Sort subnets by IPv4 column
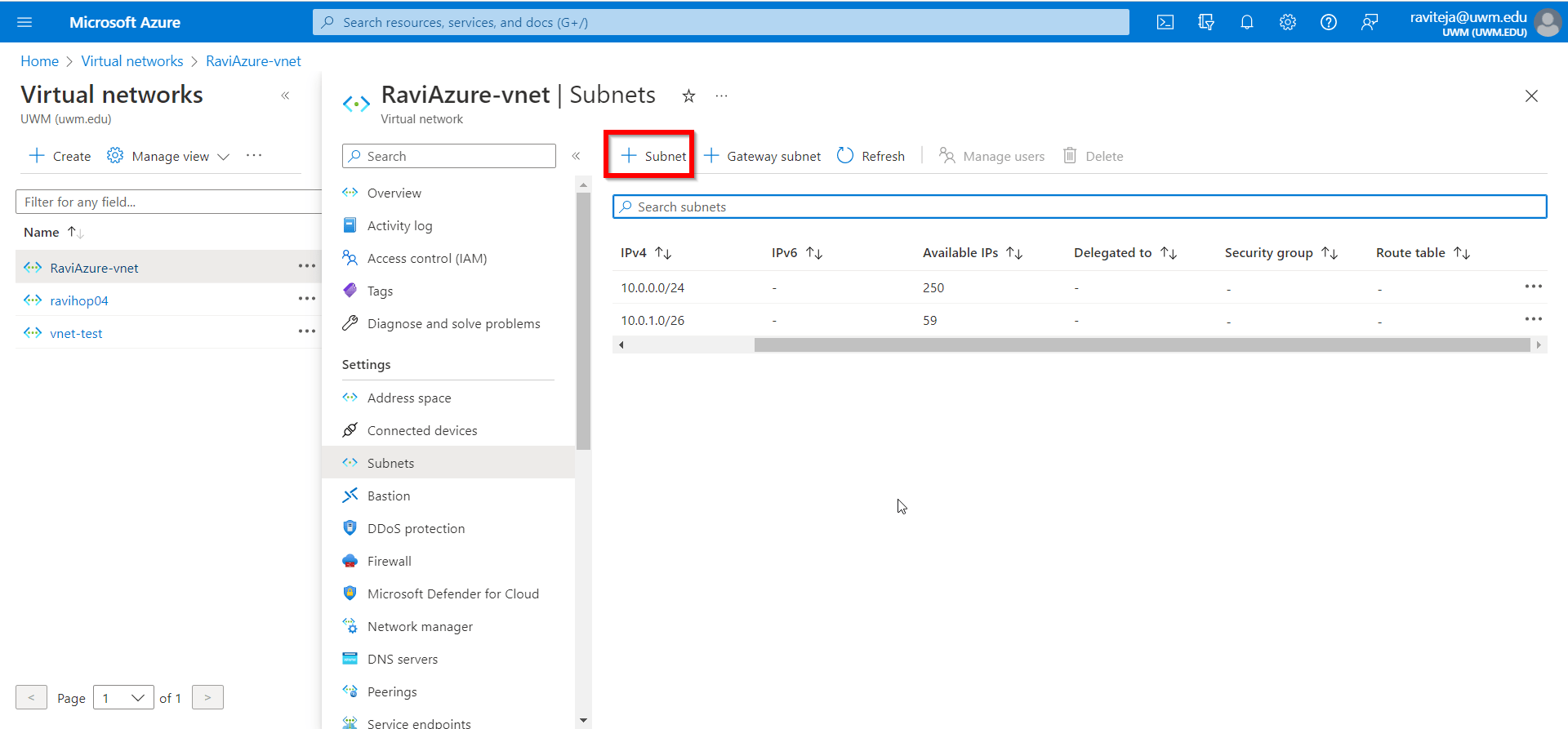The image size is (1568, 729). click(646, 253)
